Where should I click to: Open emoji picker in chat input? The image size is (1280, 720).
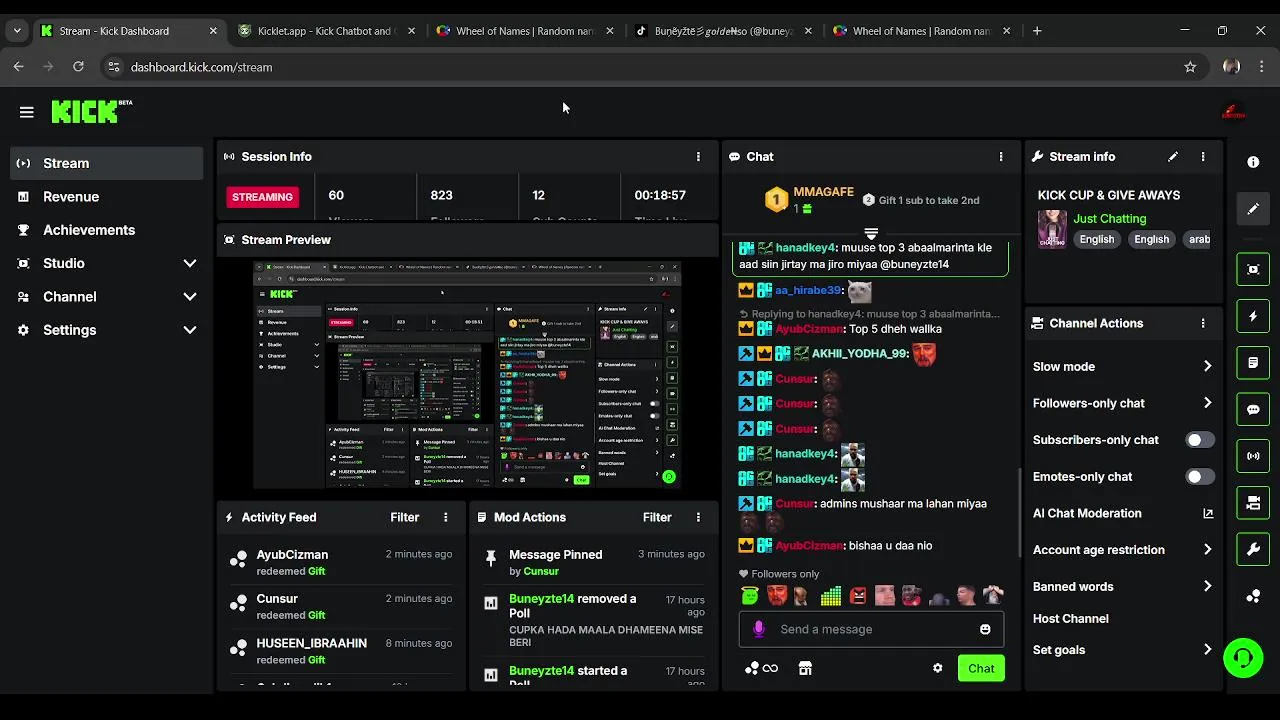tap(985, 629)
